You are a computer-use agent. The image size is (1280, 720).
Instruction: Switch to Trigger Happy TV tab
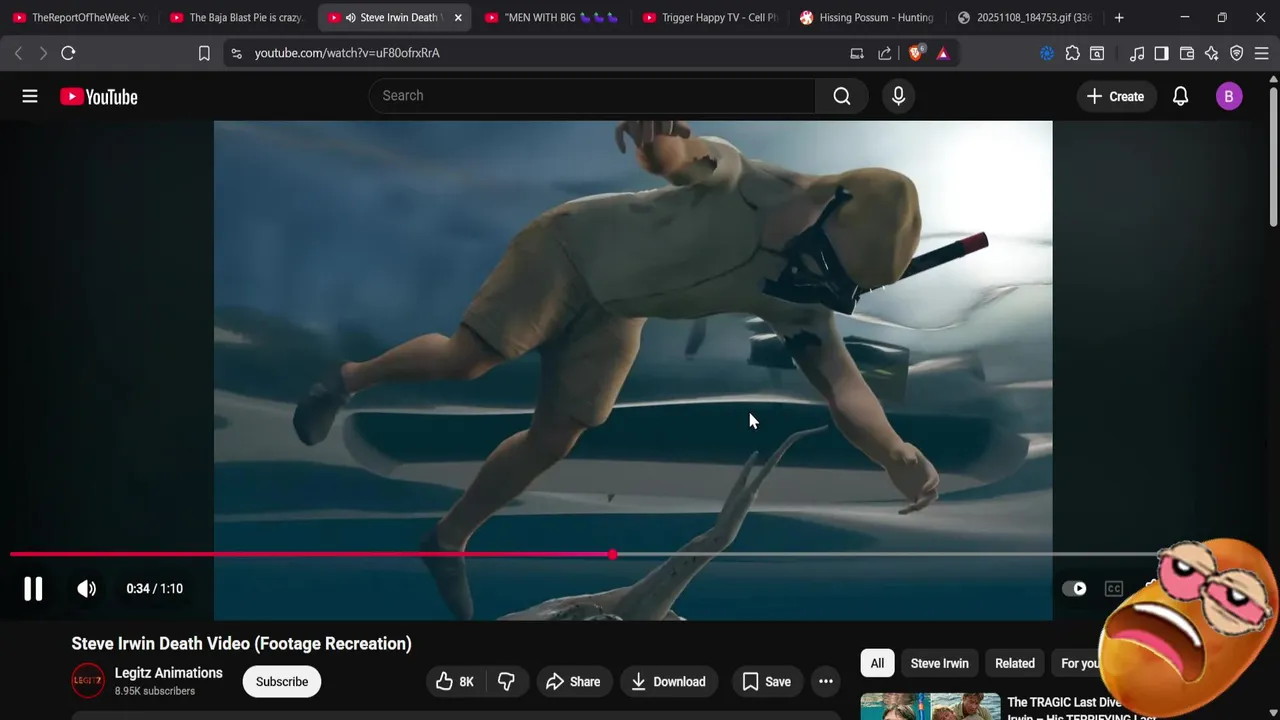coord(709,18)
